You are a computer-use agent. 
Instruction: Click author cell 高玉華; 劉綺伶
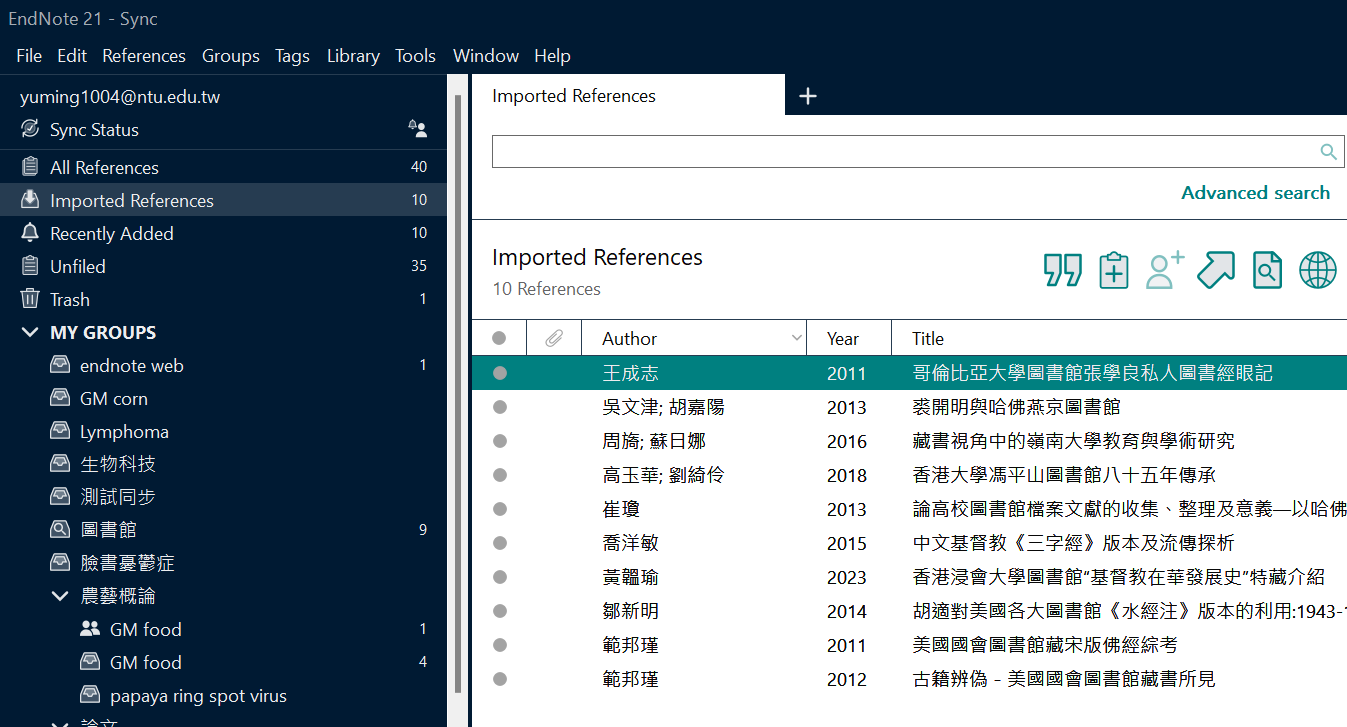(x=663, y=475)
